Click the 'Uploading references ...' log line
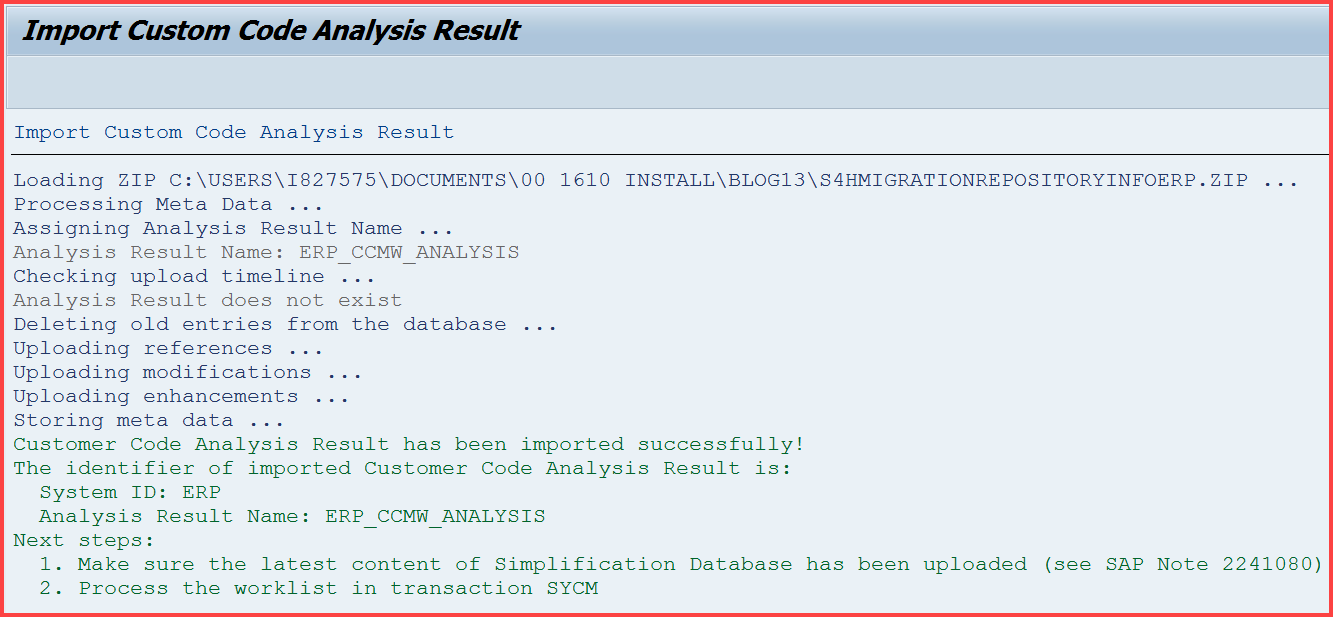Image resolution: width=1333 pixels, height=617 pixels. (x=168, y=348)
